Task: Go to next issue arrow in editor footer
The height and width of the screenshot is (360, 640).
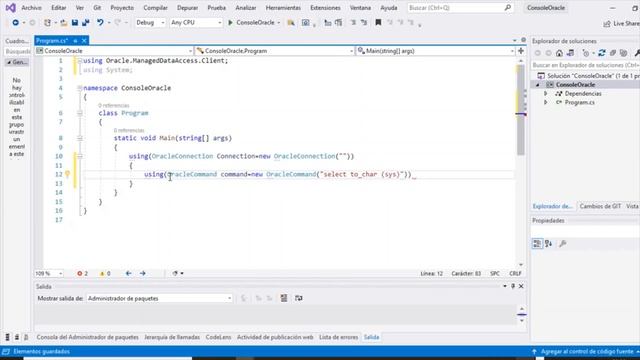Action: [x=143, y=273]
